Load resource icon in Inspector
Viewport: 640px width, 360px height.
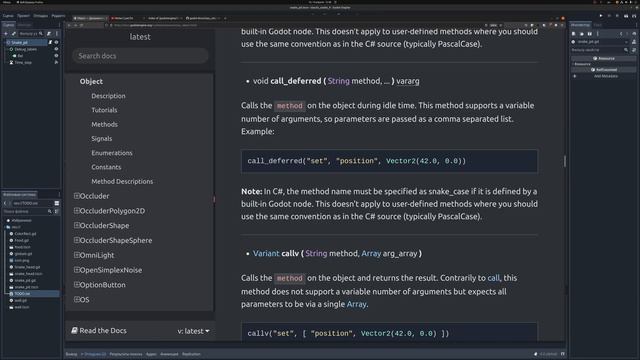tap(582, 33)
